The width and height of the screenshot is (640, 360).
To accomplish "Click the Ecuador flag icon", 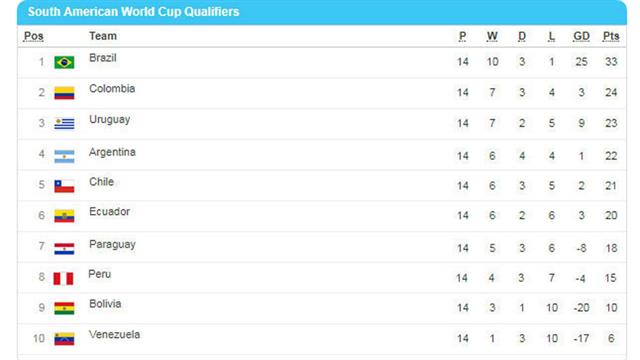I will (x=64, y=216).
